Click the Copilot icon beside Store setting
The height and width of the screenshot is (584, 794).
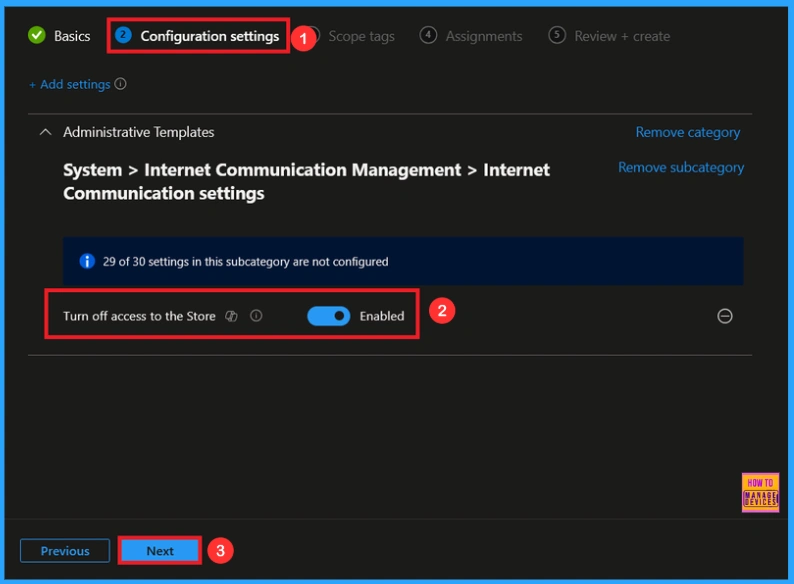(x=231, y=316)
